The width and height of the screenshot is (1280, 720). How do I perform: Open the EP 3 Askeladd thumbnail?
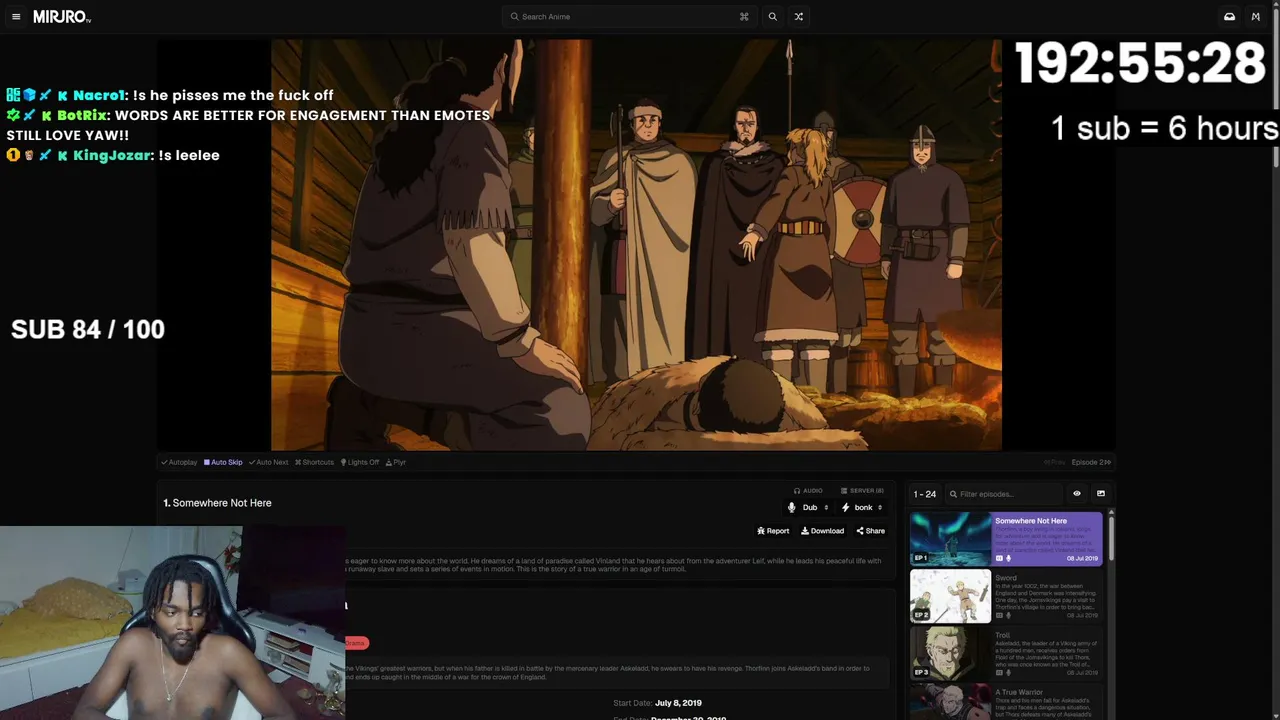pyautogui.click(x=950, y=653)
